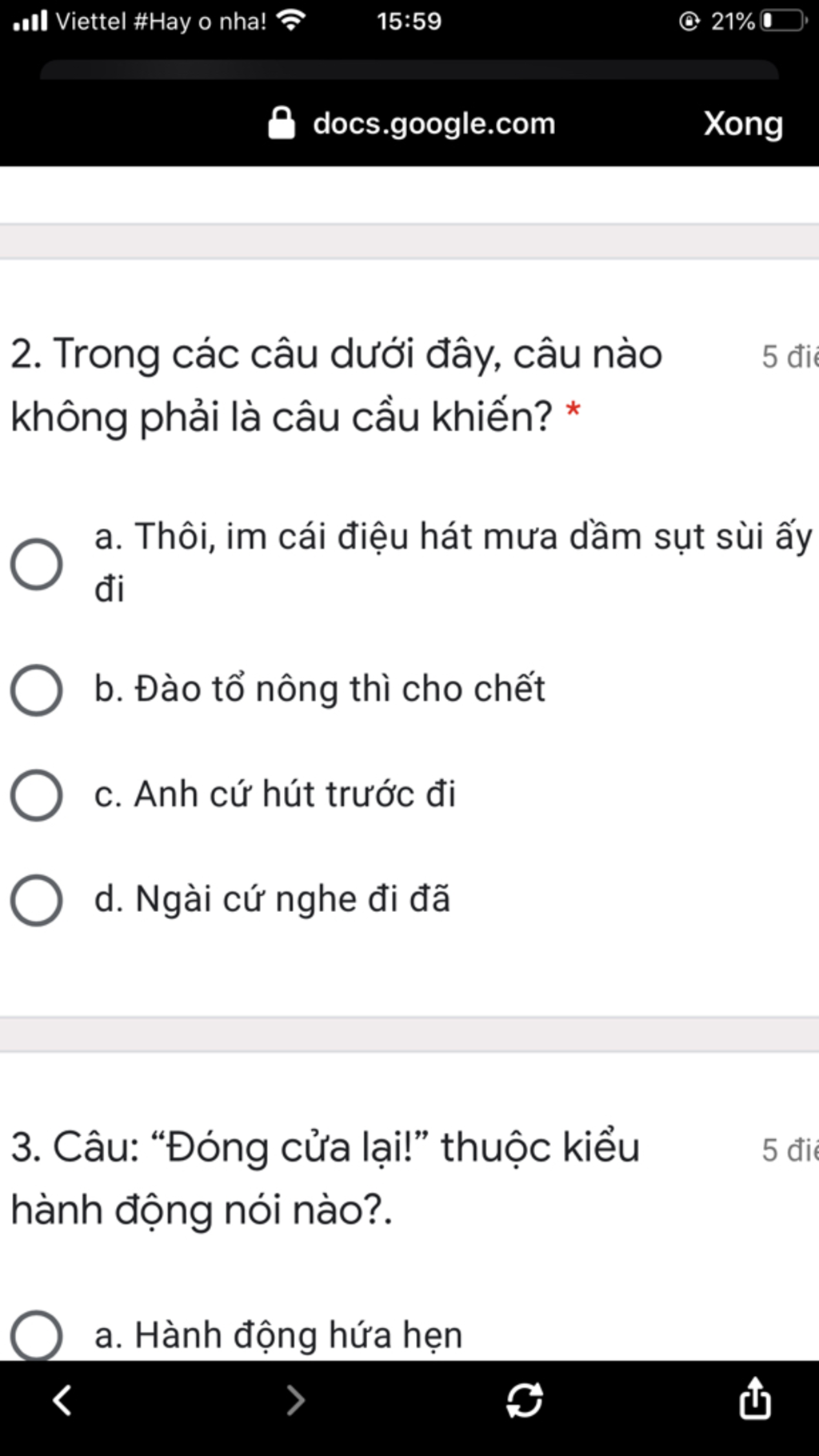Tap the browser back arrow
819x1456 pixels.
tap(62, 1400)
